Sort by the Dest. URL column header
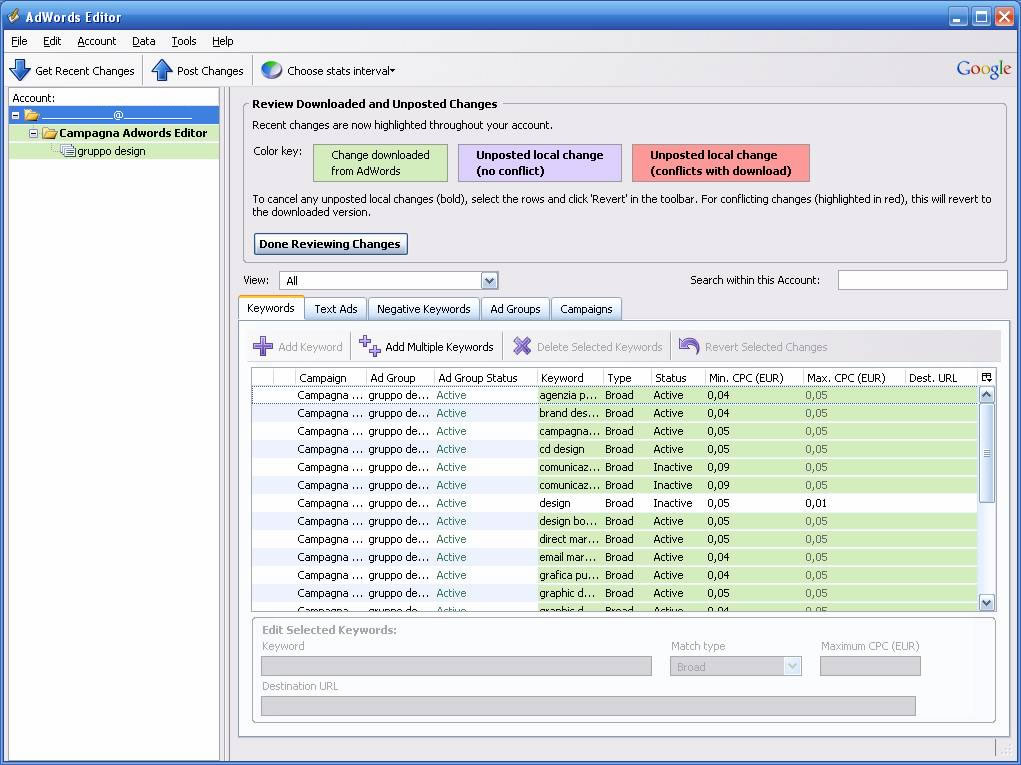The image size is (1021, 765). tap(941, 378)
